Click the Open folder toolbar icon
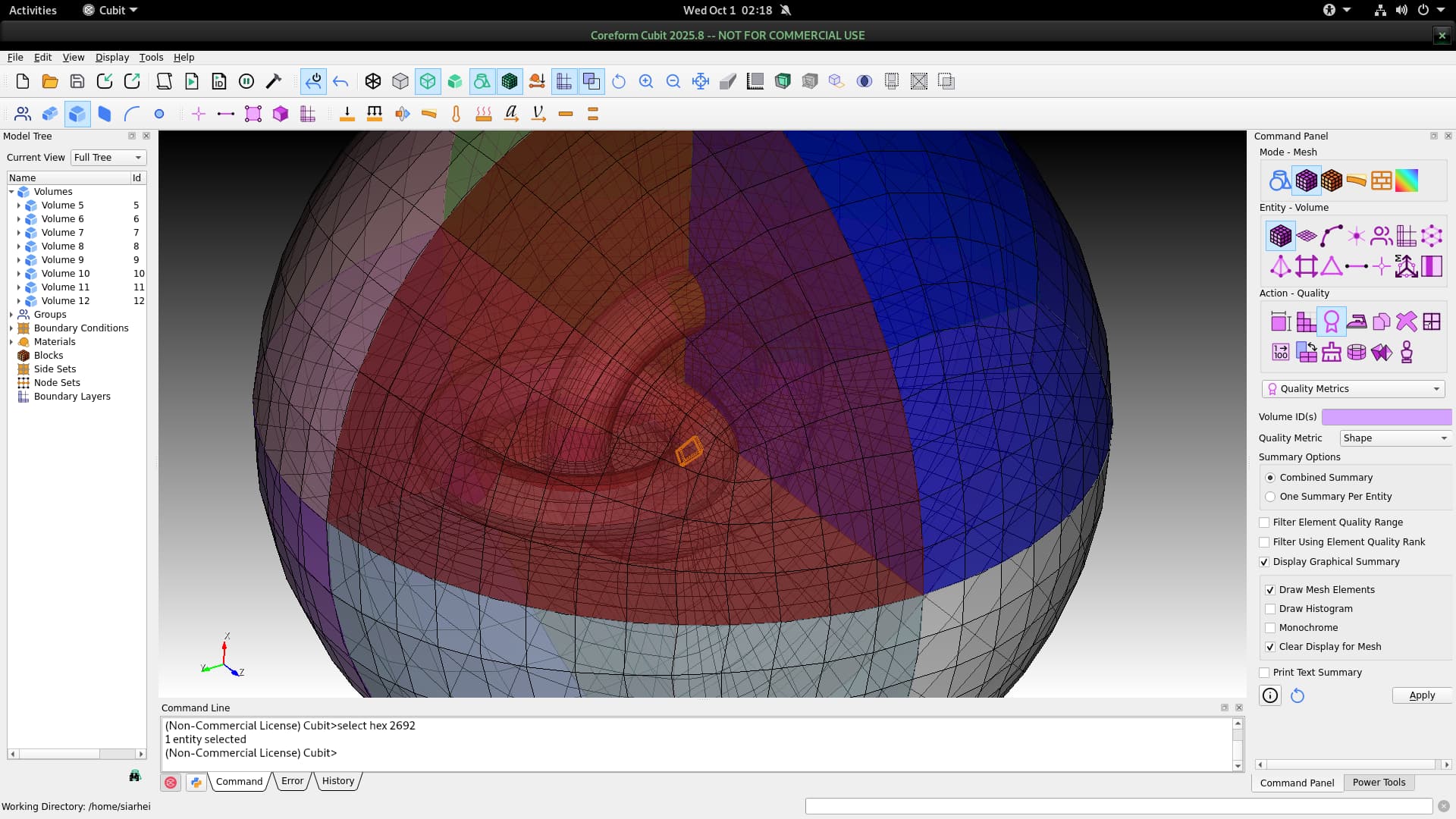 coord(50,81)
